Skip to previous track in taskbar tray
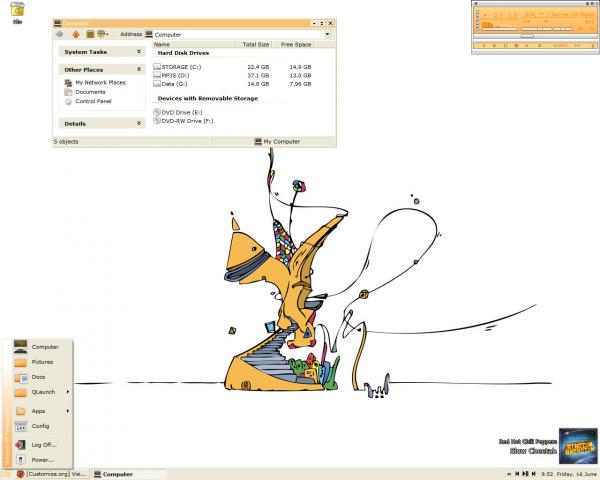600x480 pixels. tap(517, 474)
